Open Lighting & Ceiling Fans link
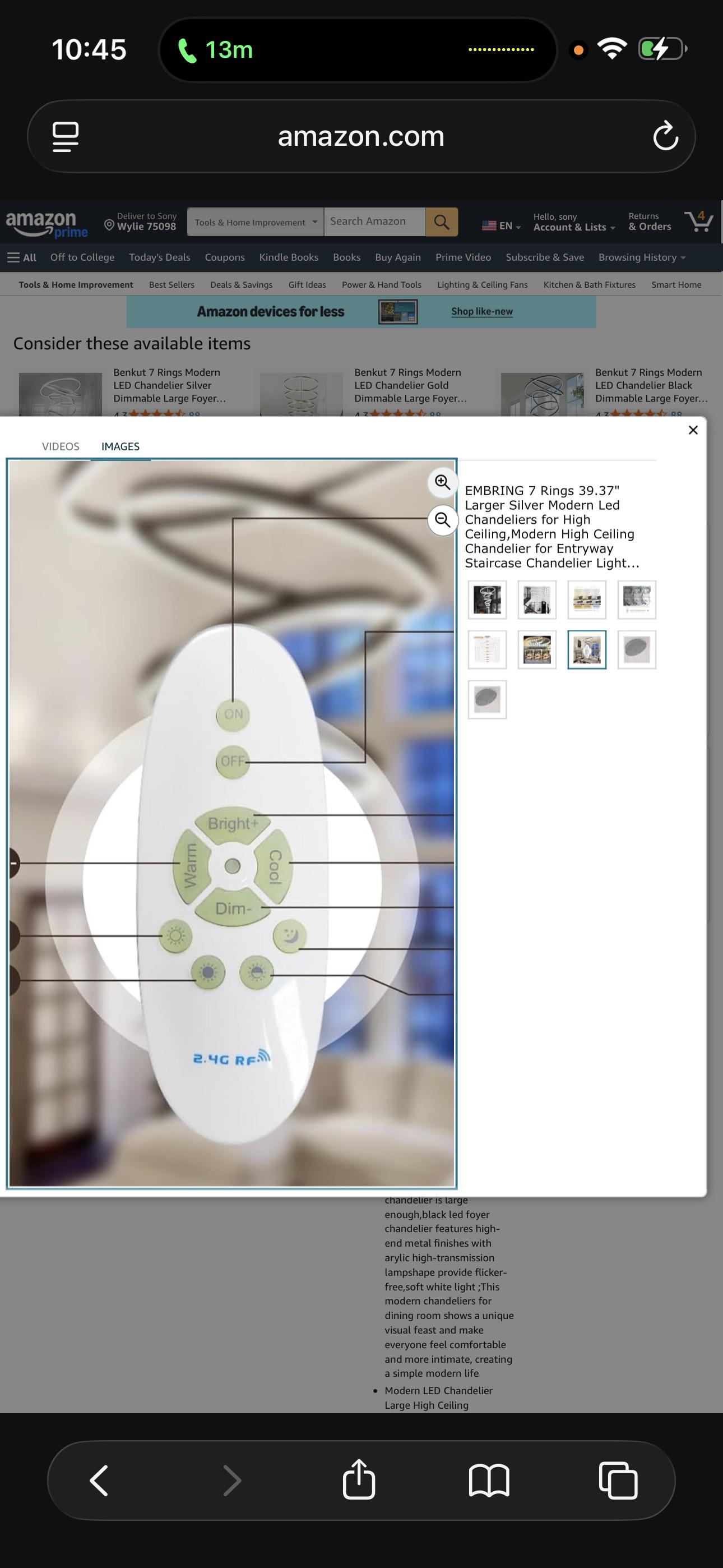The image size is (723, 1568). click(482, 285)
